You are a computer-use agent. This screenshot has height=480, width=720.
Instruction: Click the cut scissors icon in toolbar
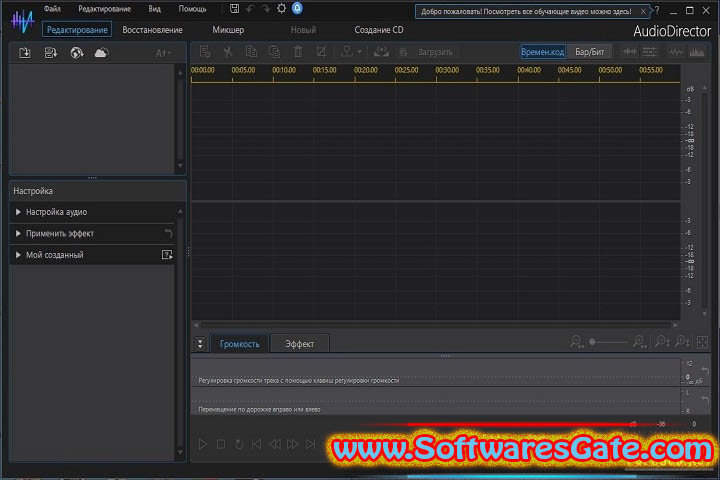point(228,52)
